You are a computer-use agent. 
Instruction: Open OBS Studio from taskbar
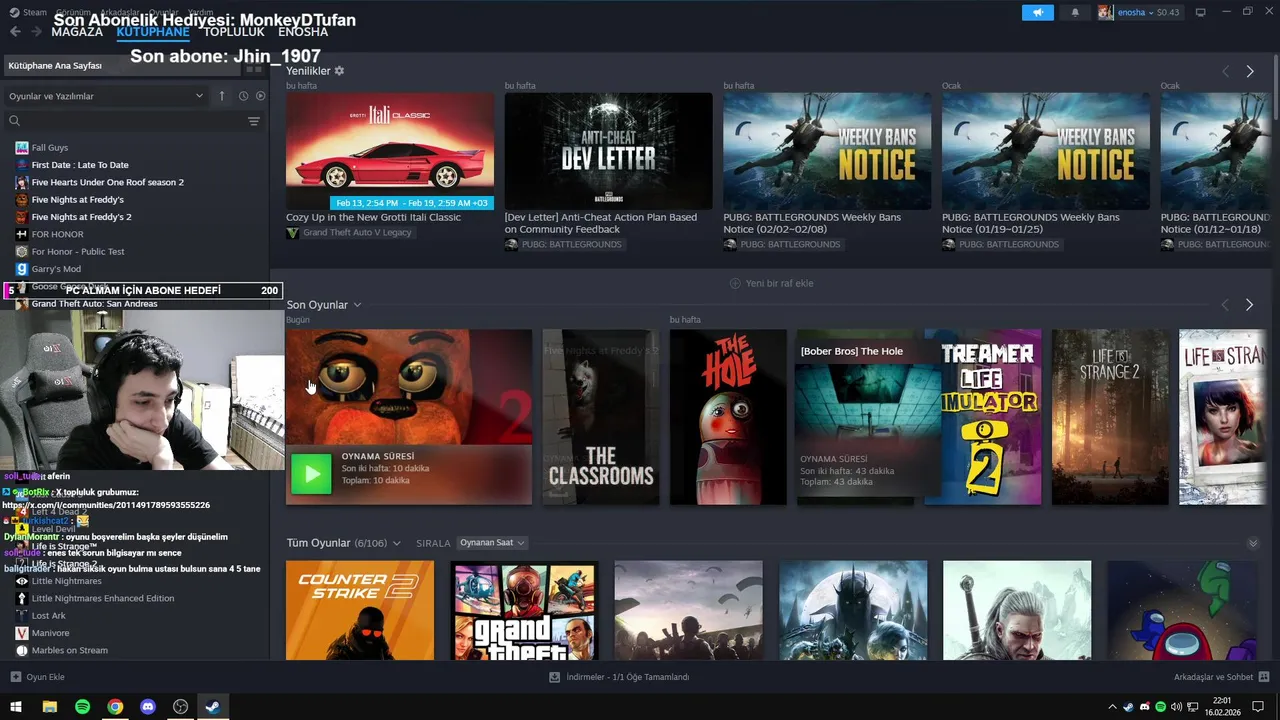coord(180,706)
